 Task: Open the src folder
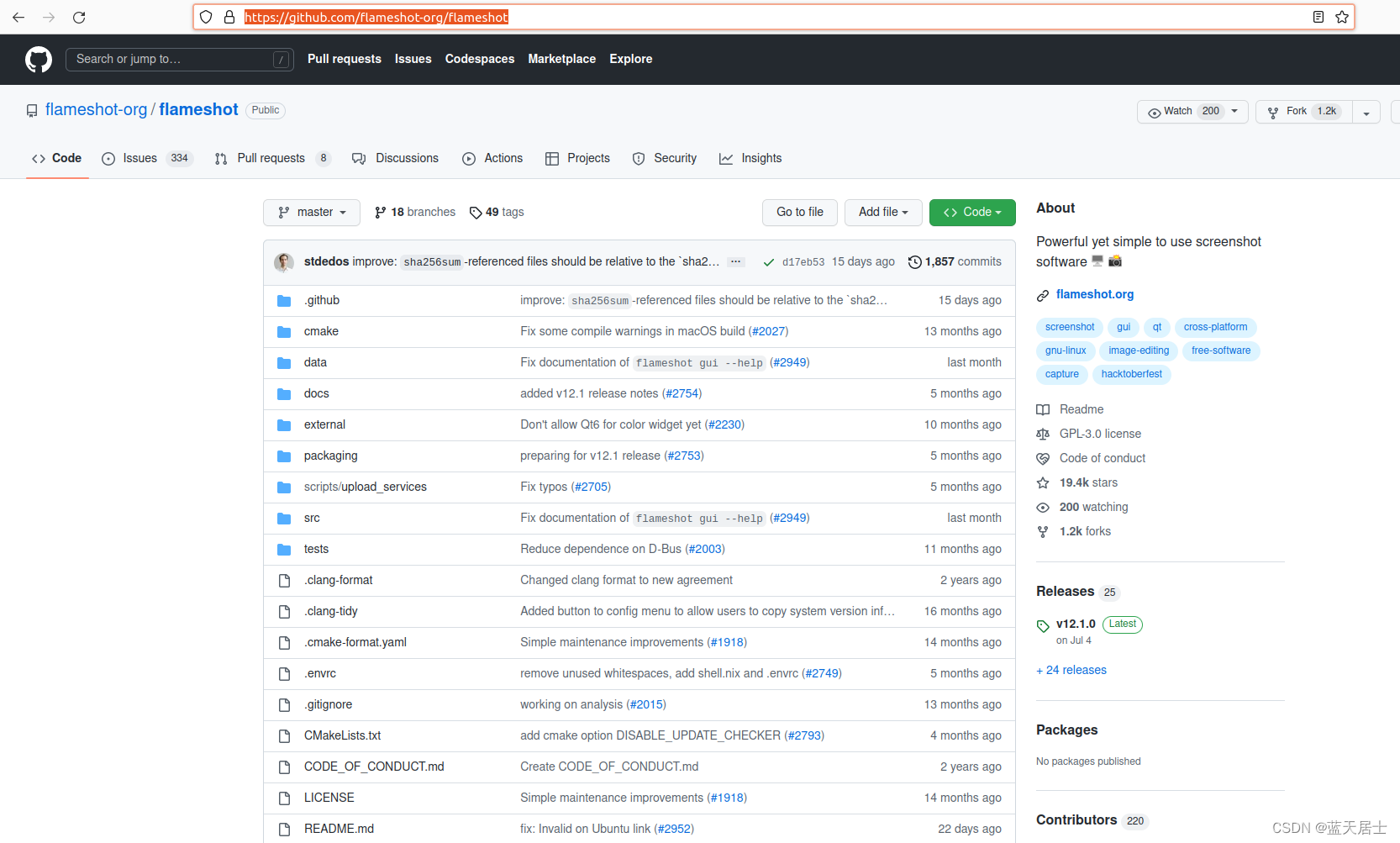coord(312,519)
